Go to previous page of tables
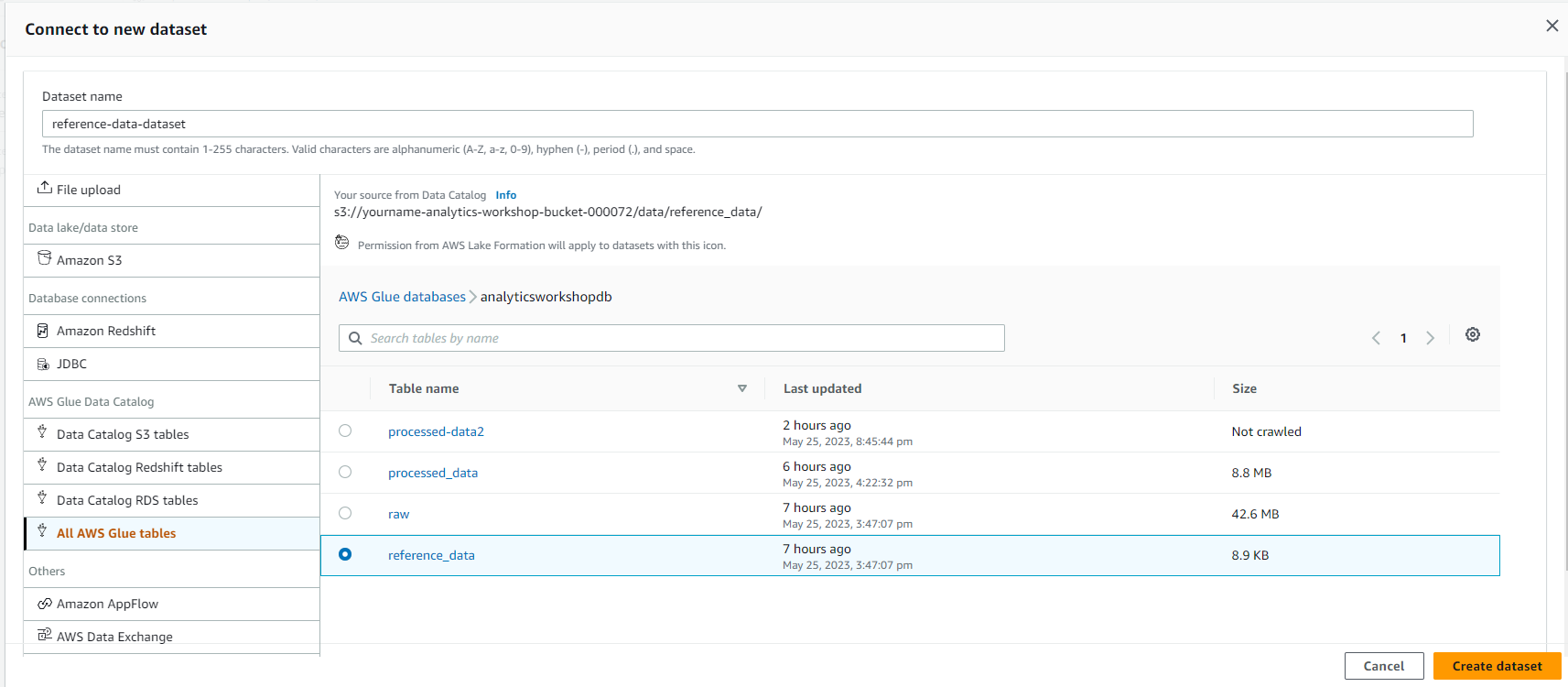 [1376, 338]
